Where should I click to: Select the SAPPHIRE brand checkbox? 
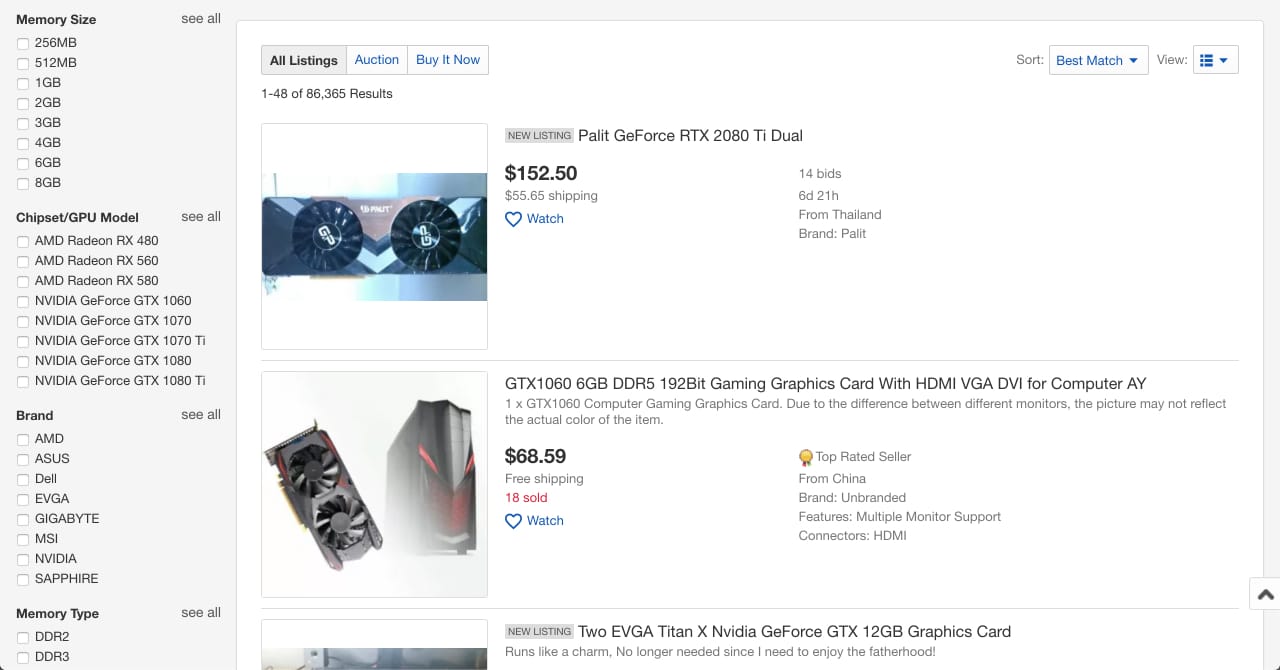(x=23, y=579)
